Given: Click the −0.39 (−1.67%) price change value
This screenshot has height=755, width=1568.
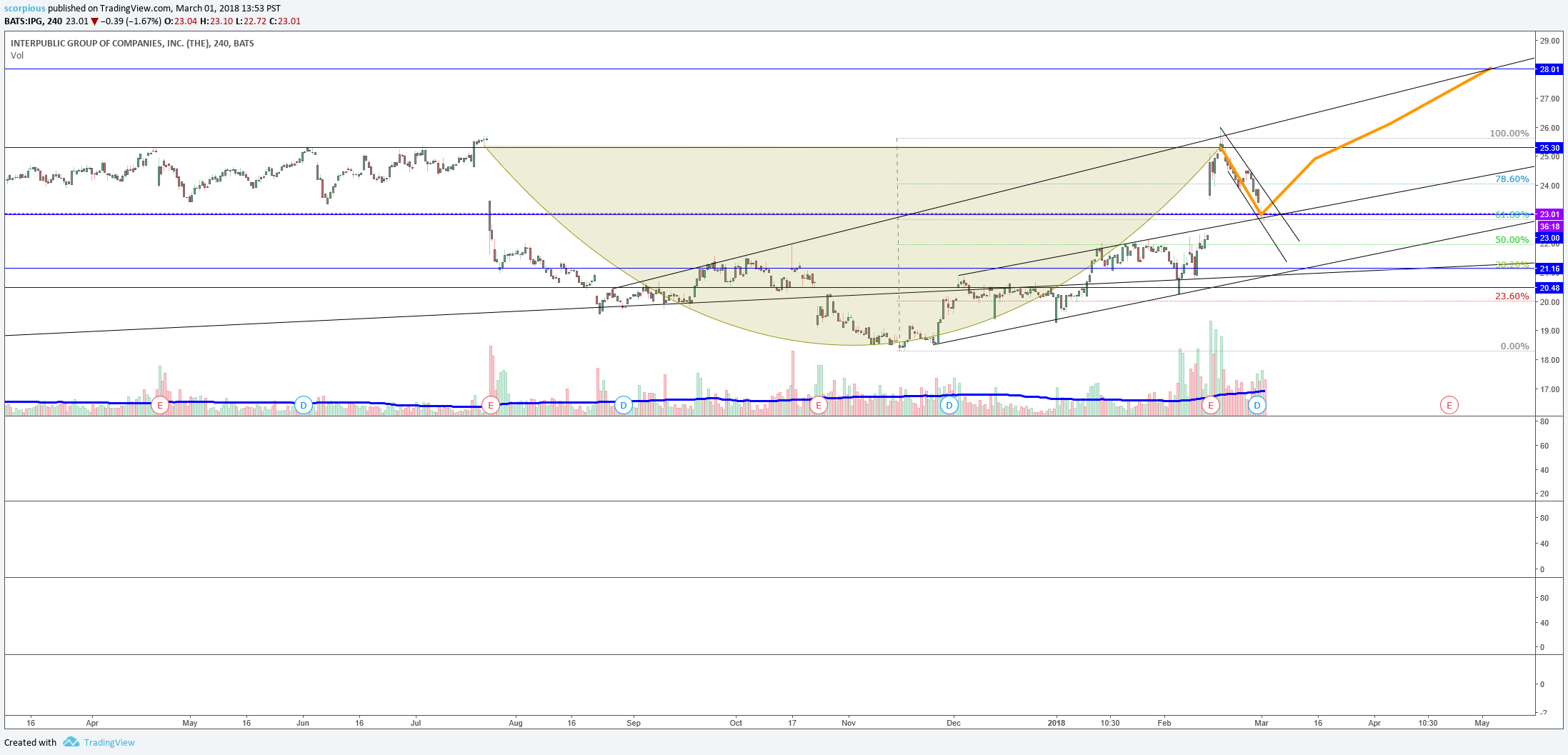Looking at the screenshot, I should [131, 21].
